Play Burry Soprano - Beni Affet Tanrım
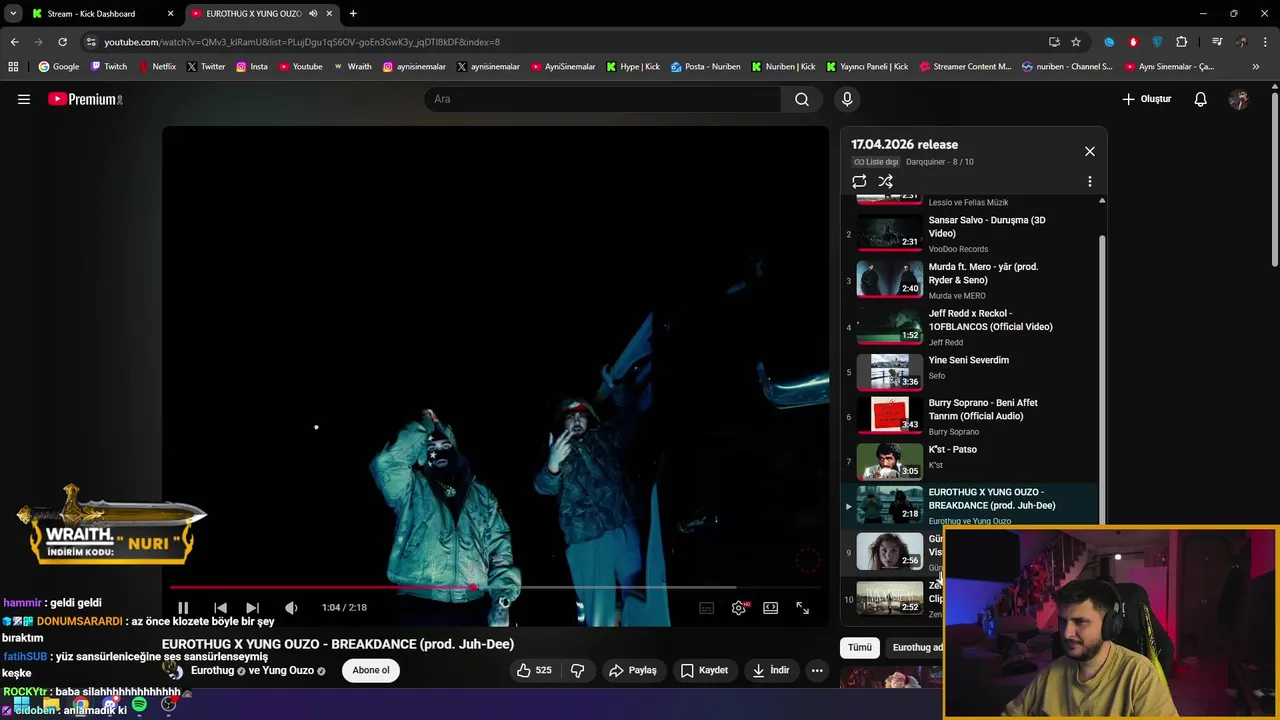The image size is (1280, 720). [970, 417]
